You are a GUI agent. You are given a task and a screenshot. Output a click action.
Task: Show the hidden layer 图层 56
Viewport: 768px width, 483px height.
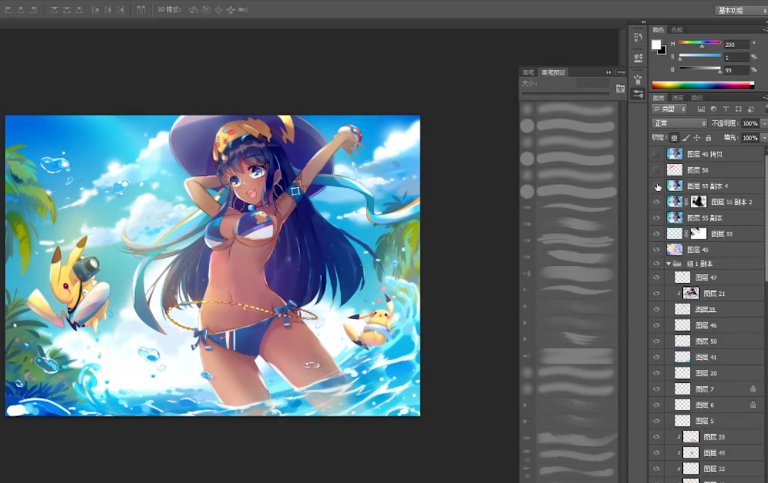(x=656, y=170)
